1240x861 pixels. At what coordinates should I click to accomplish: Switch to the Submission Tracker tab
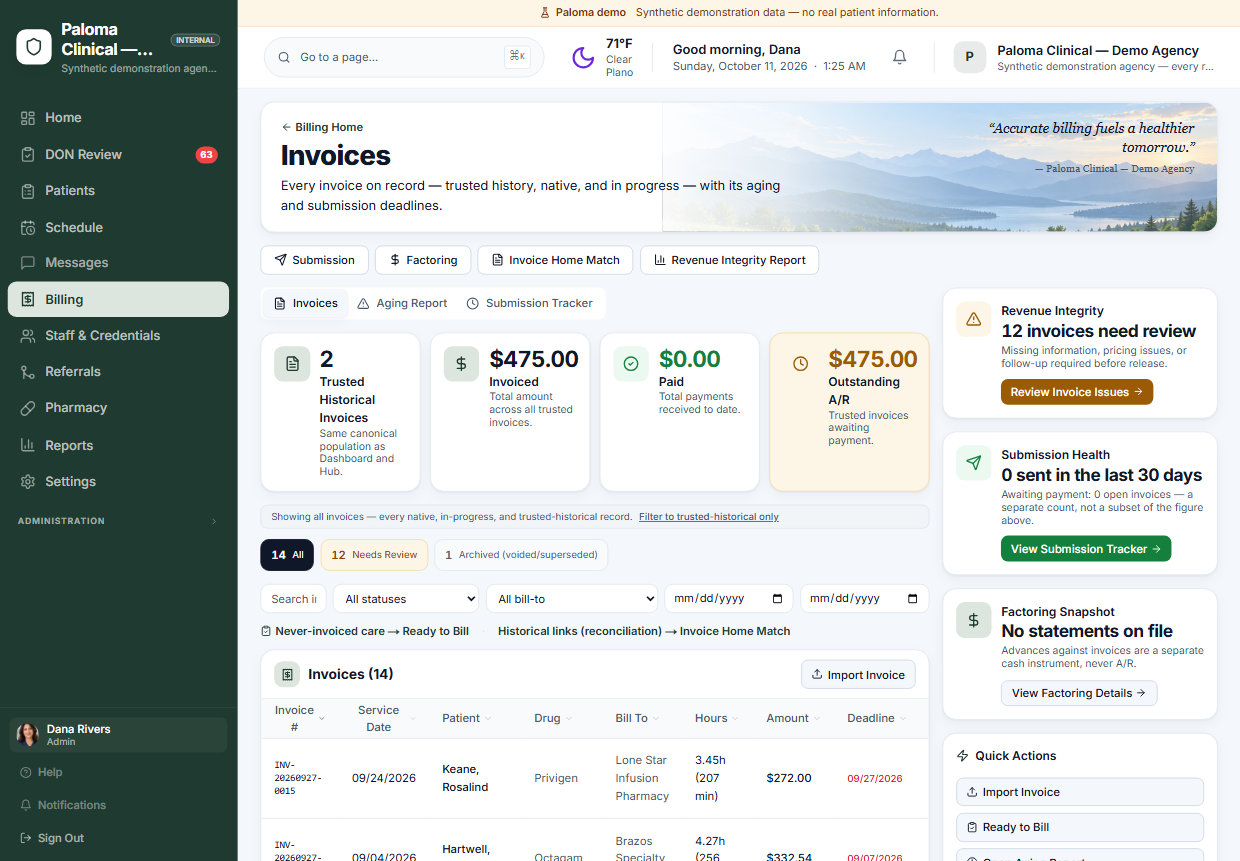(x=530, y=303)
